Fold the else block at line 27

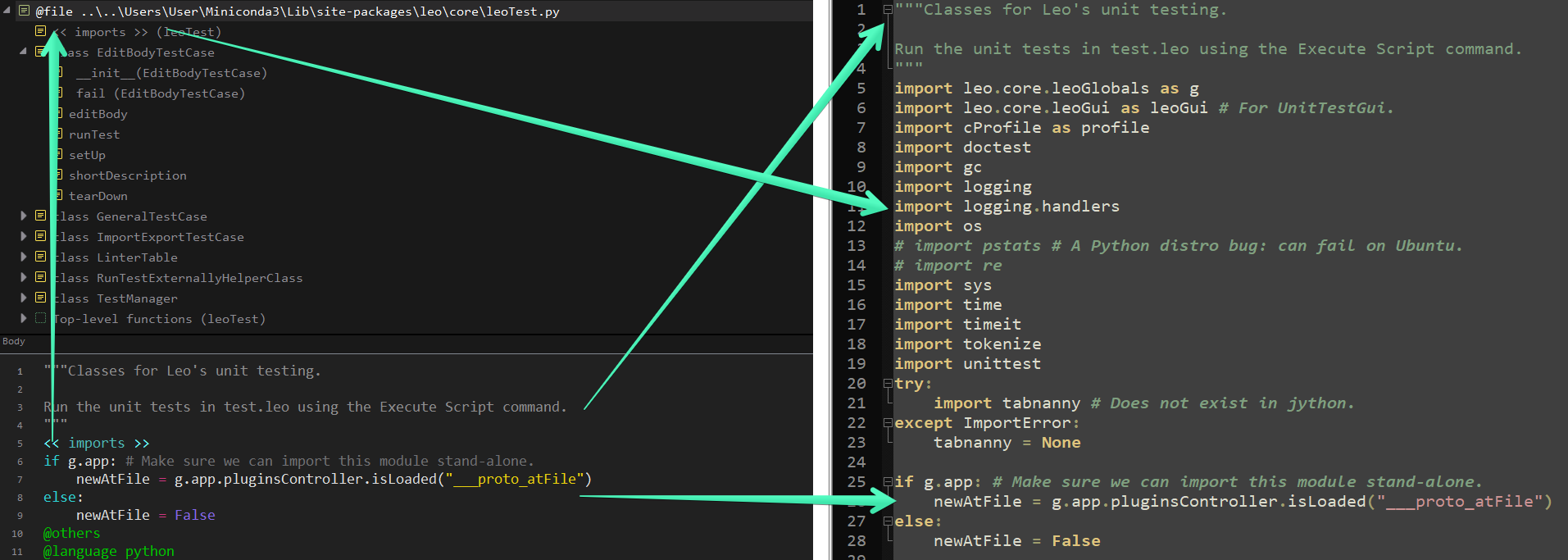click(888, 521)
